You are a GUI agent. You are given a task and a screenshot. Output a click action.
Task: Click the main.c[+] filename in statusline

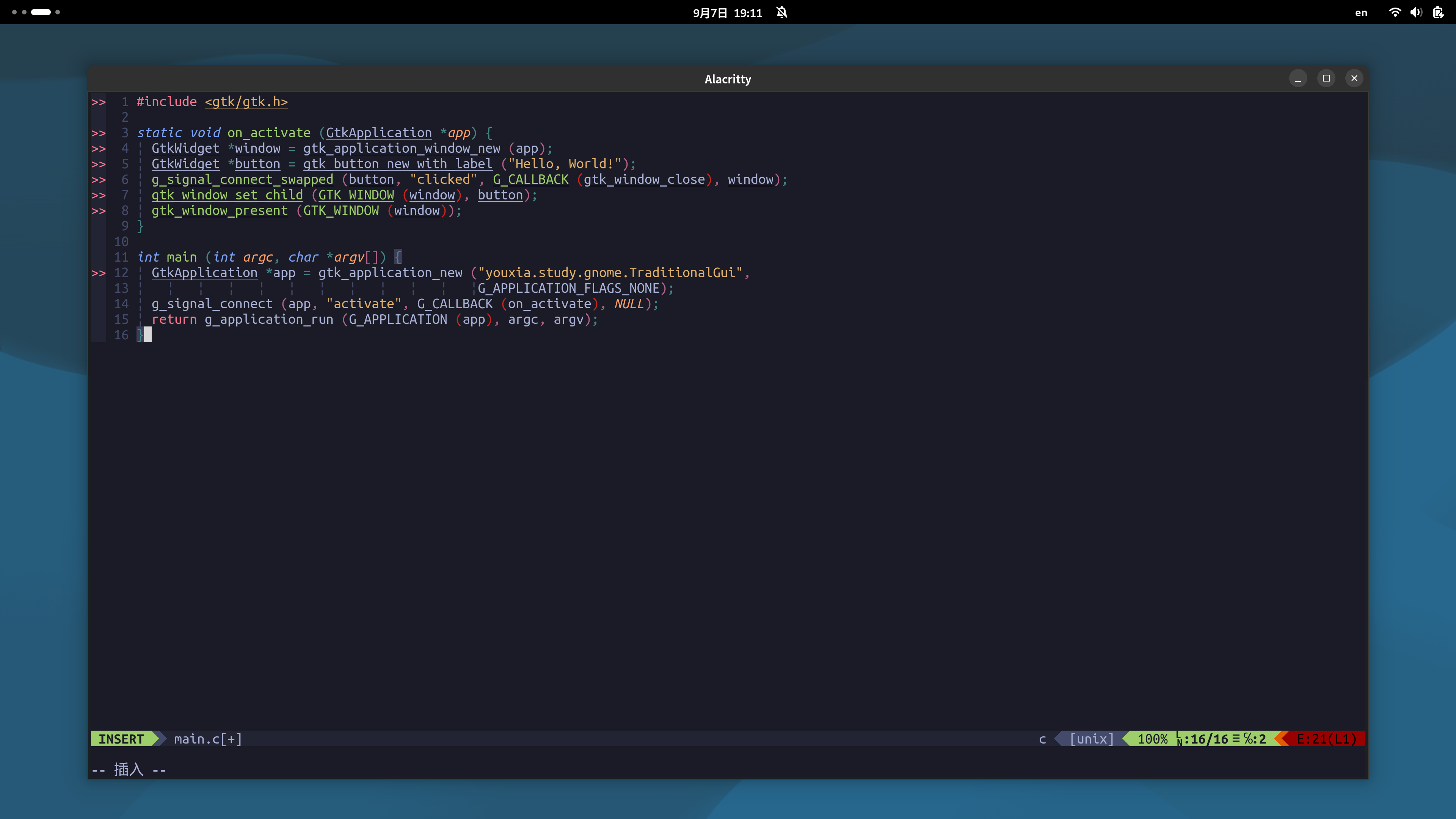(207, 739)
